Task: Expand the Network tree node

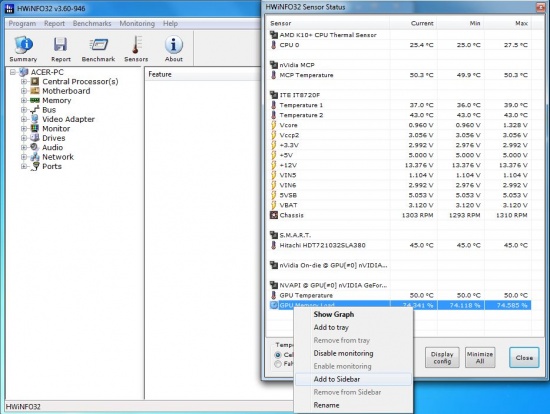Action: pyautogui.click(x=24, y=157)
